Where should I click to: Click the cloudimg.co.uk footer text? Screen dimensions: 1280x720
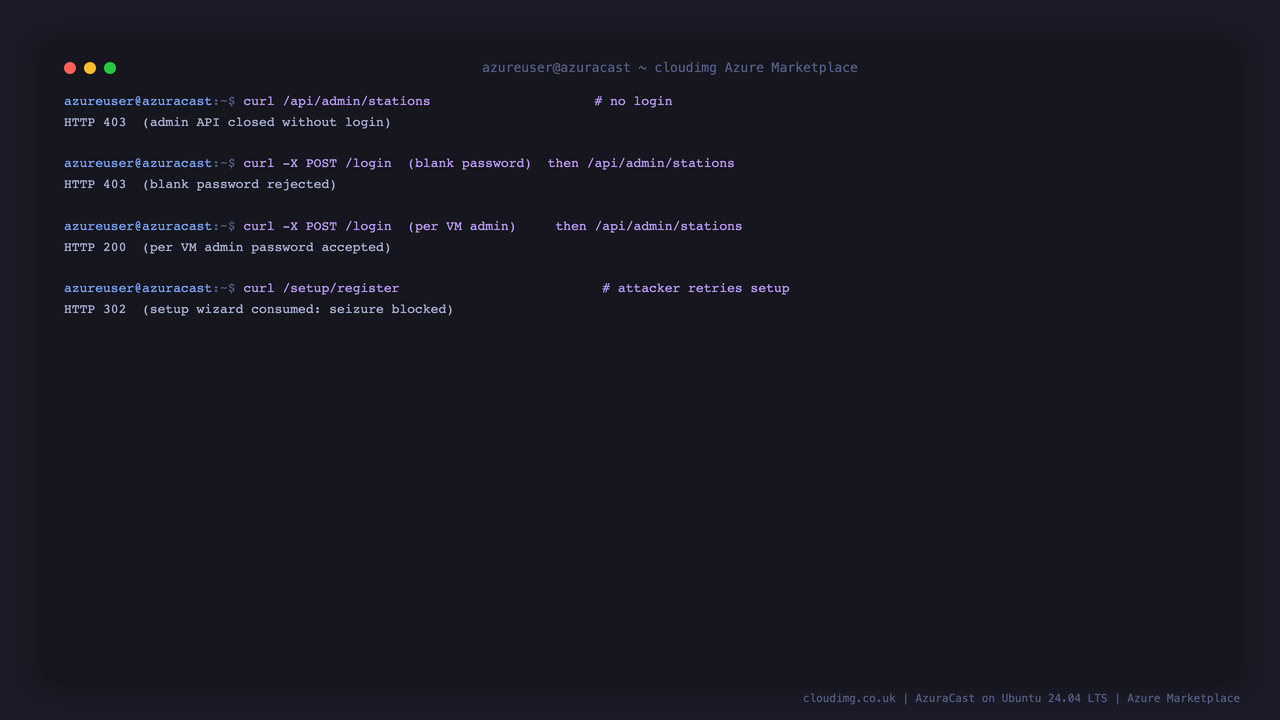tap(1021, 698)
